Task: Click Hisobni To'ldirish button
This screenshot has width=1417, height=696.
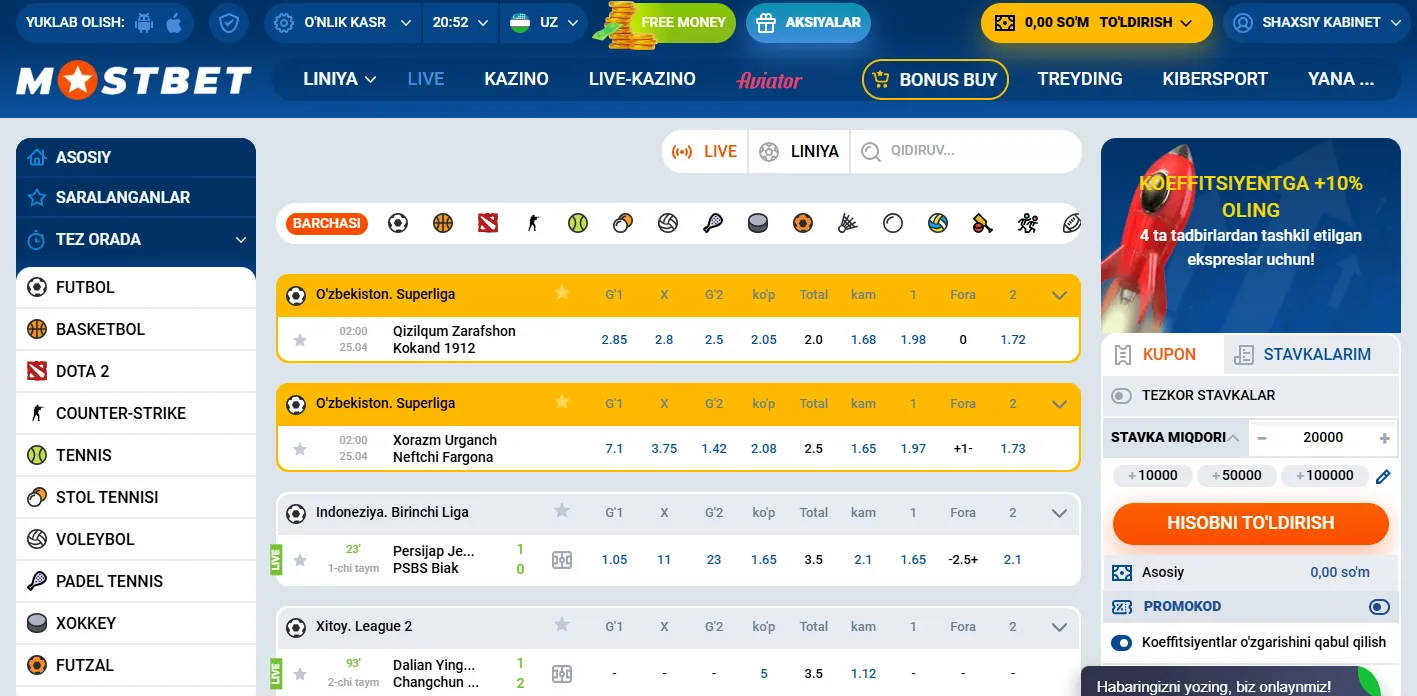Action: (x=1250, y=523)
